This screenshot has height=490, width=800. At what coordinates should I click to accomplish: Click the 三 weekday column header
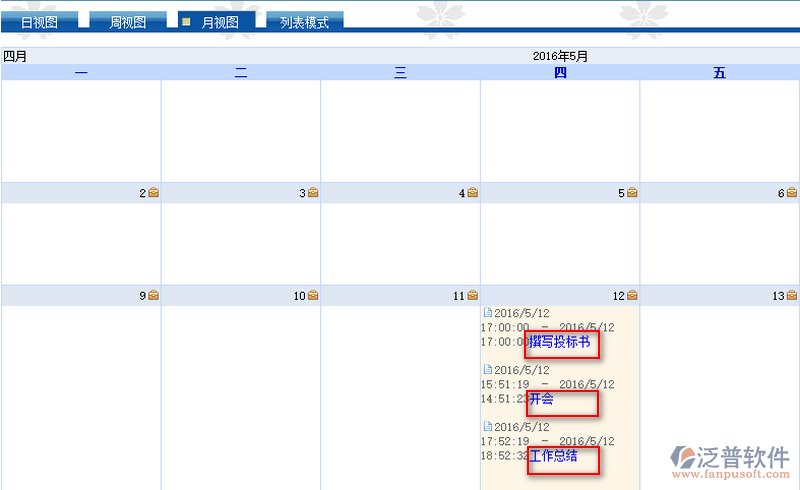tap(401, 72)
